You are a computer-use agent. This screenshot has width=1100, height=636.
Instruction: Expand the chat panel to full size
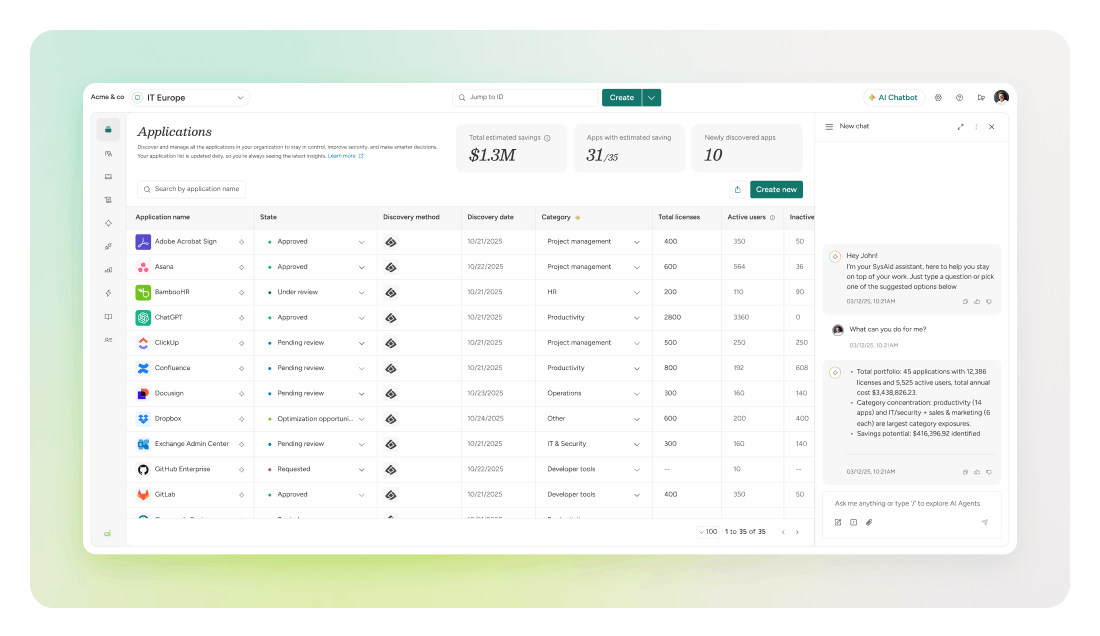point(960,127)
